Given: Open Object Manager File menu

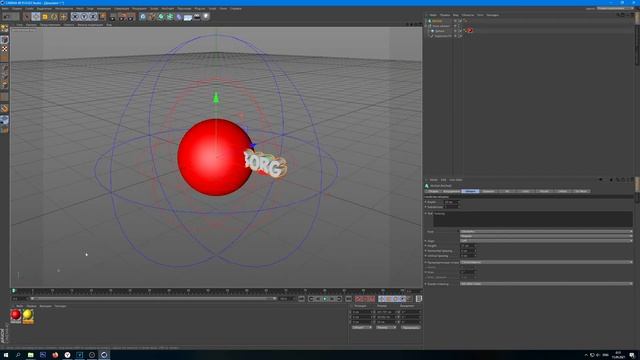Looking at the screenshot, I should [x=433, y=15].
